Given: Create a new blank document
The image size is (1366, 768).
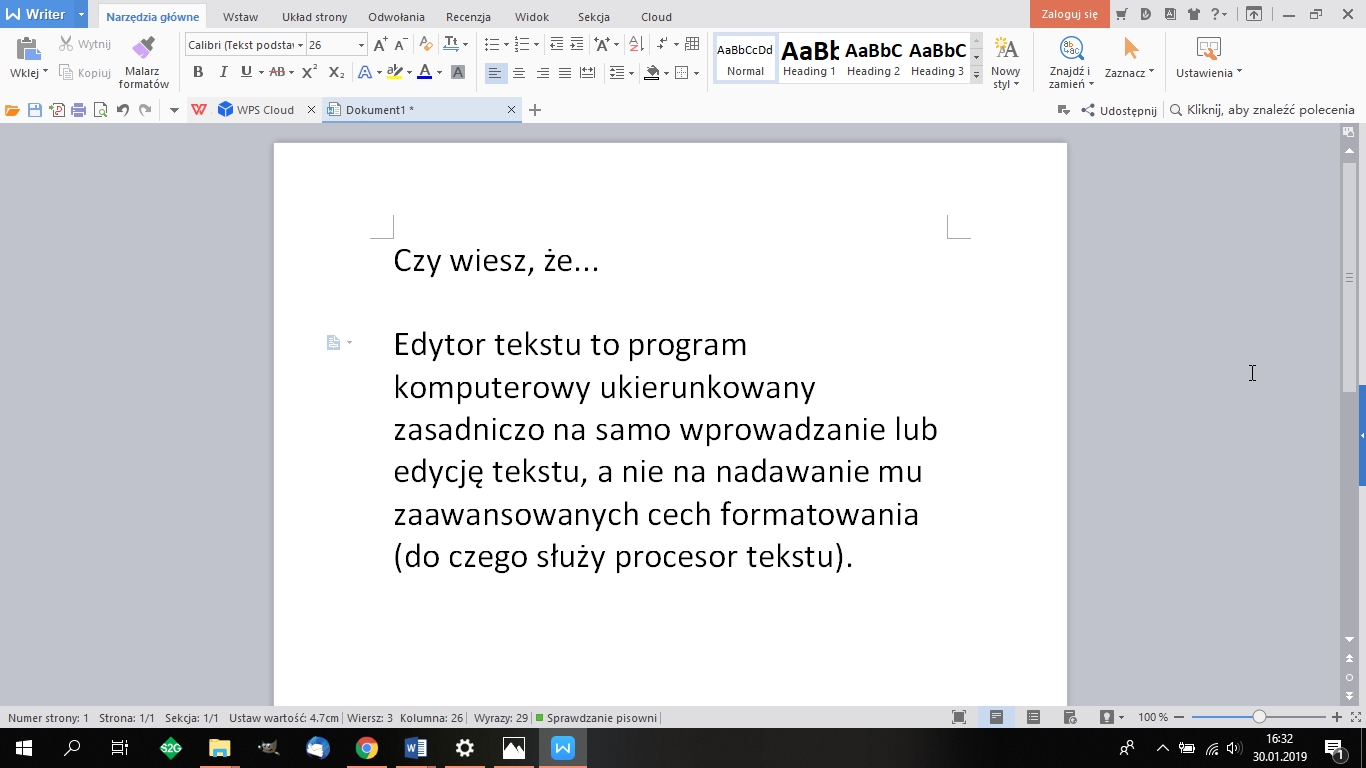Looking at the screenshot, I should click(534, 110).
